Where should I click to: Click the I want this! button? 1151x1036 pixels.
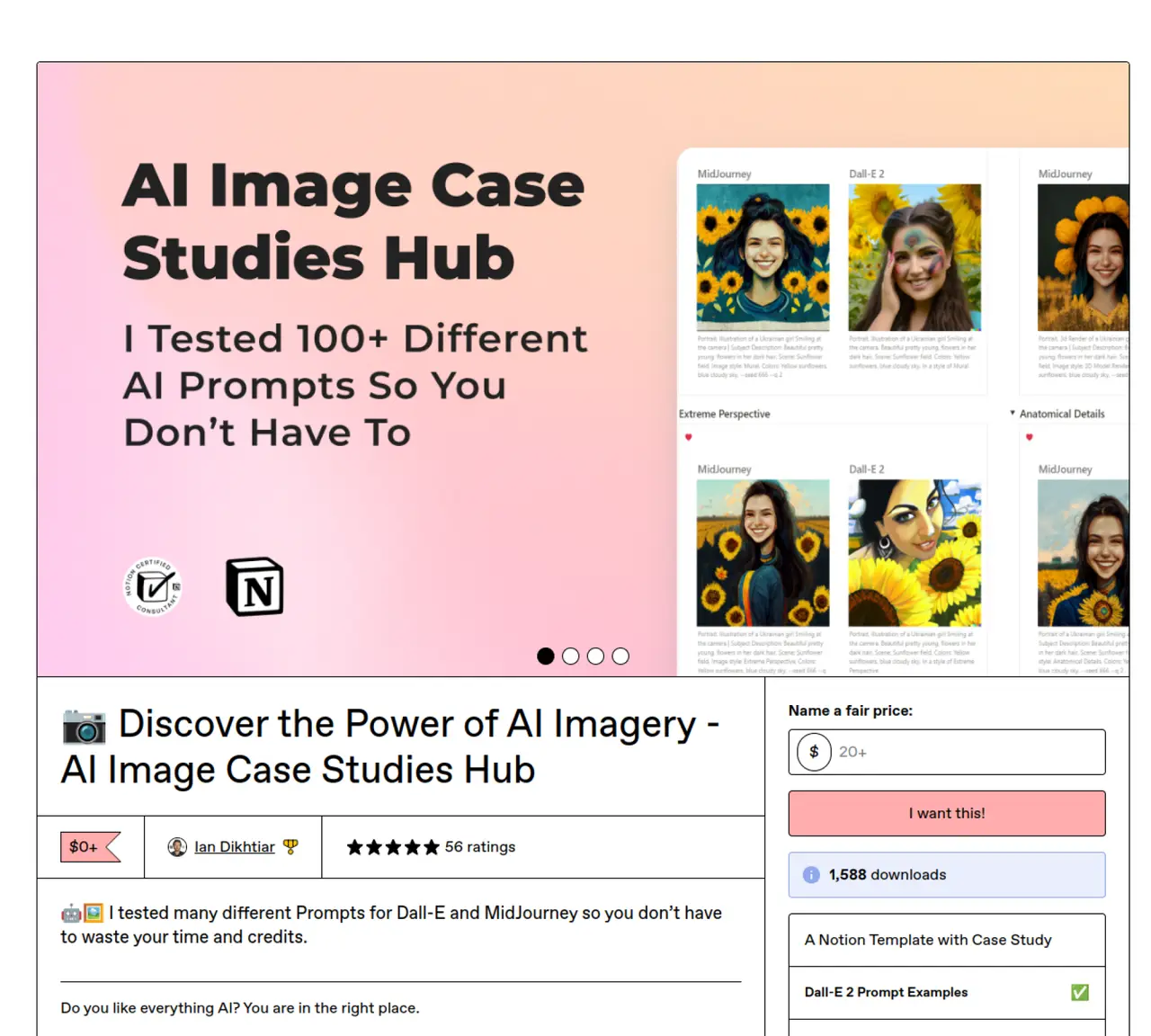[x=947, y=813]
